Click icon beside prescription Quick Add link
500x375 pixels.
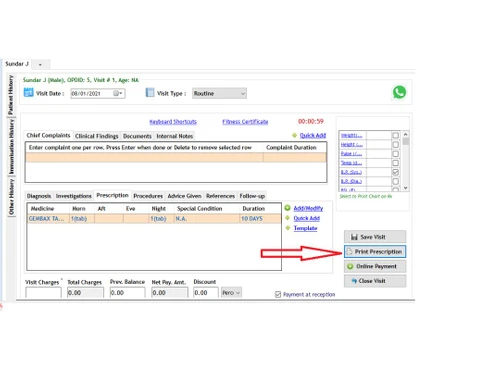288,218
